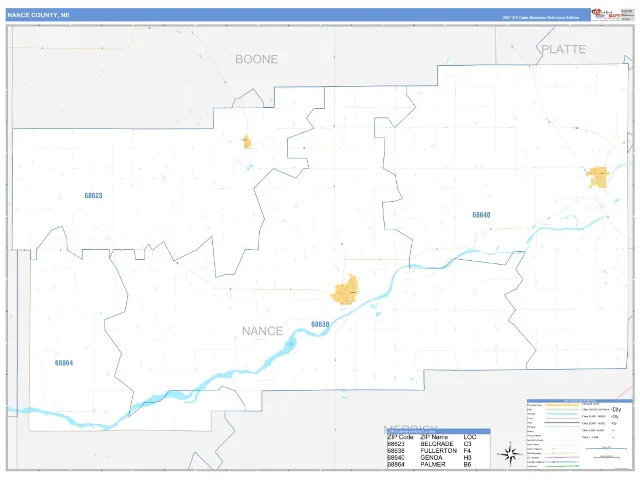Image resolution: width=640 pixels, height=480 pixels.
Task: Select the BOONE county label
Action: tap(257, 59)
